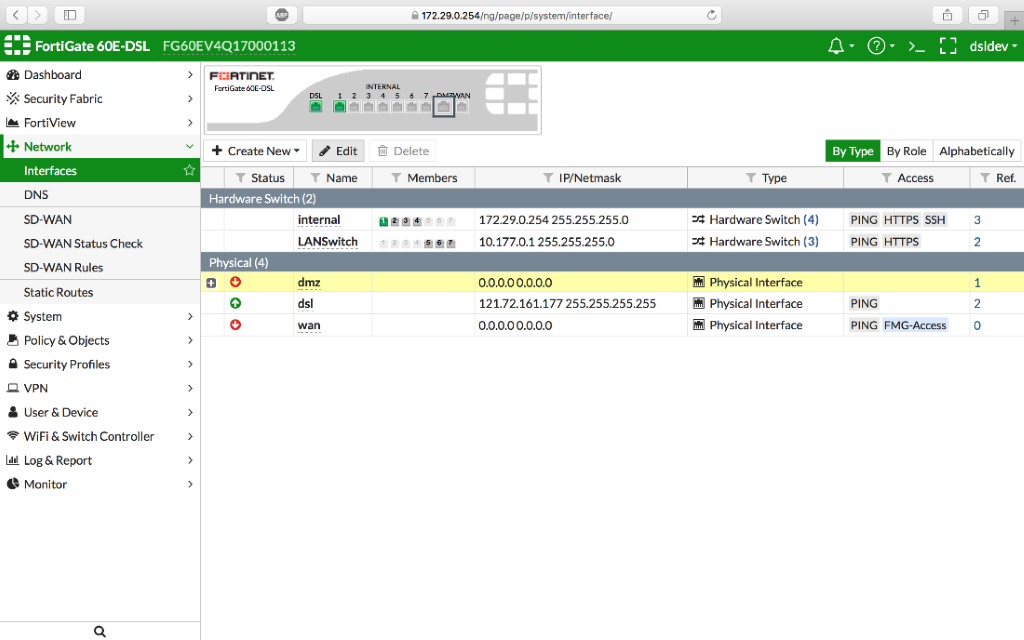Expand the Policy & Objects menu
This screenshot has width=1024, height=640.
pos(99,340)
